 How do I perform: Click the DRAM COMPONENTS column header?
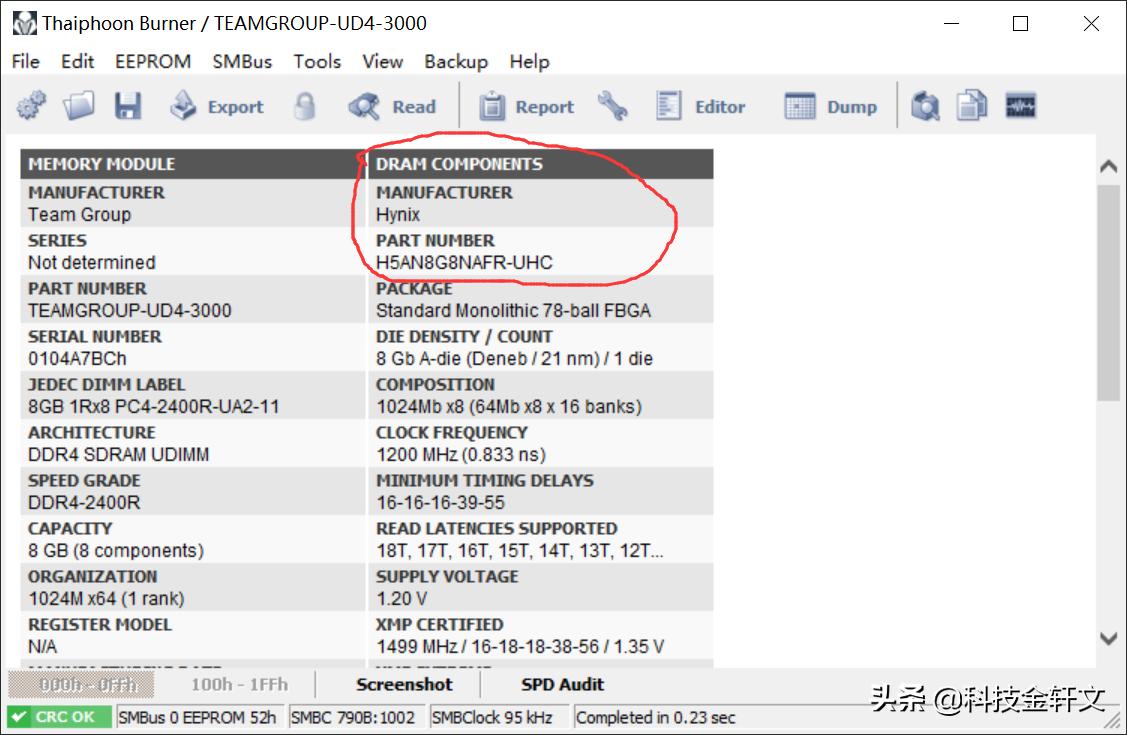click(540, 164)
